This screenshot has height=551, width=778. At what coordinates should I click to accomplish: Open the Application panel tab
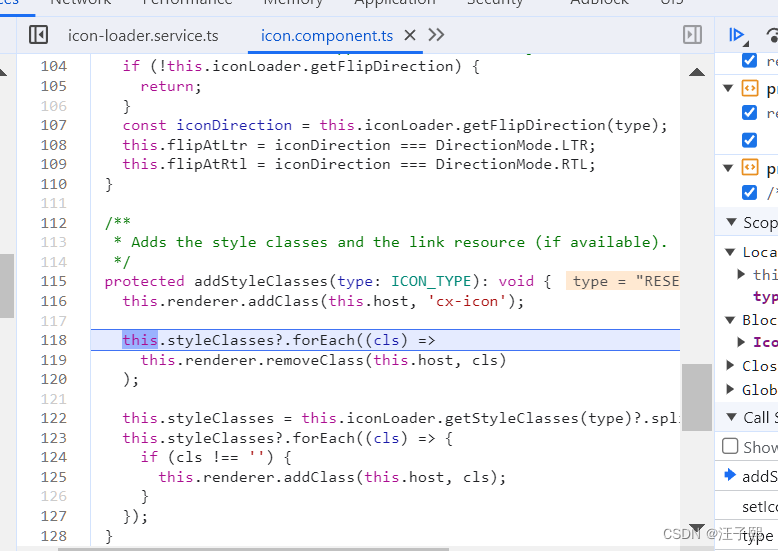click(x=394, y=2)
